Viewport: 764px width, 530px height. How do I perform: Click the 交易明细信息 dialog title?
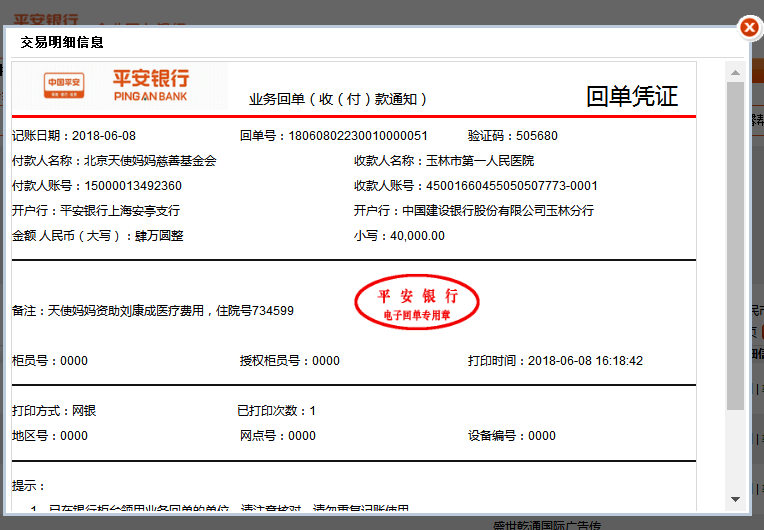[62, 42]
